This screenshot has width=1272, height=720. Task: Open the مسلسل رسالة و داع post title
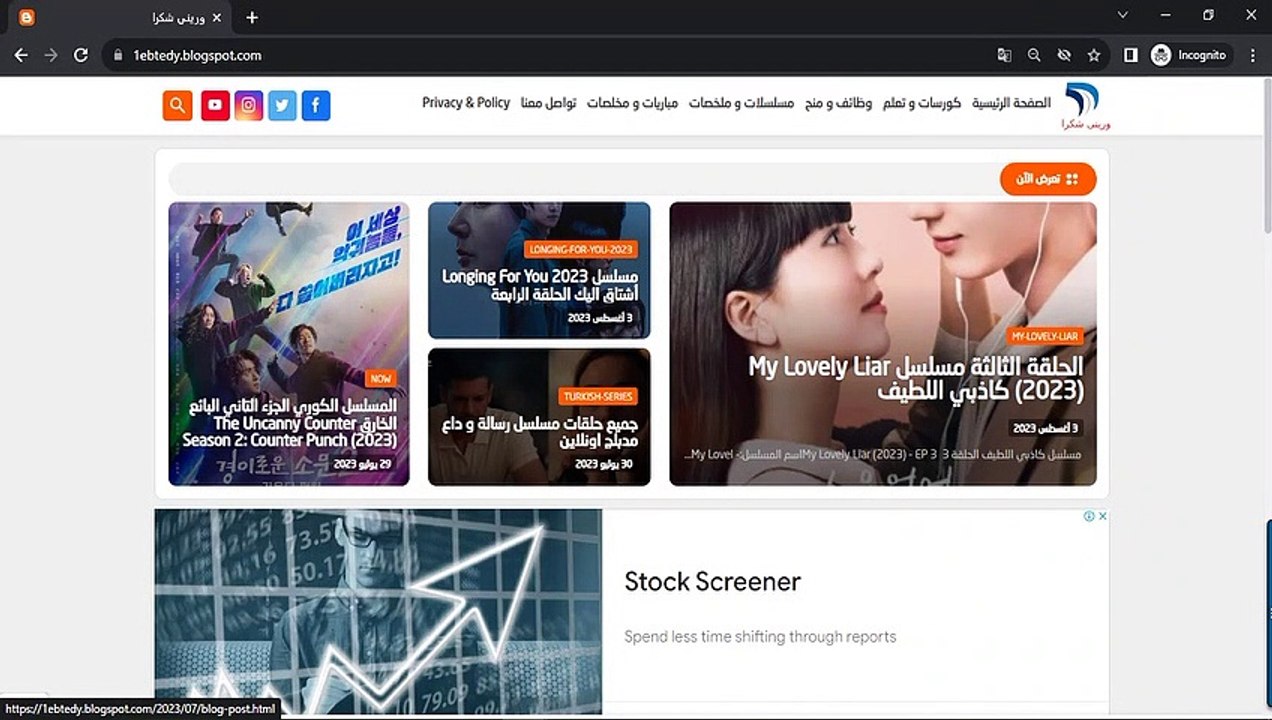coord(540,433)
